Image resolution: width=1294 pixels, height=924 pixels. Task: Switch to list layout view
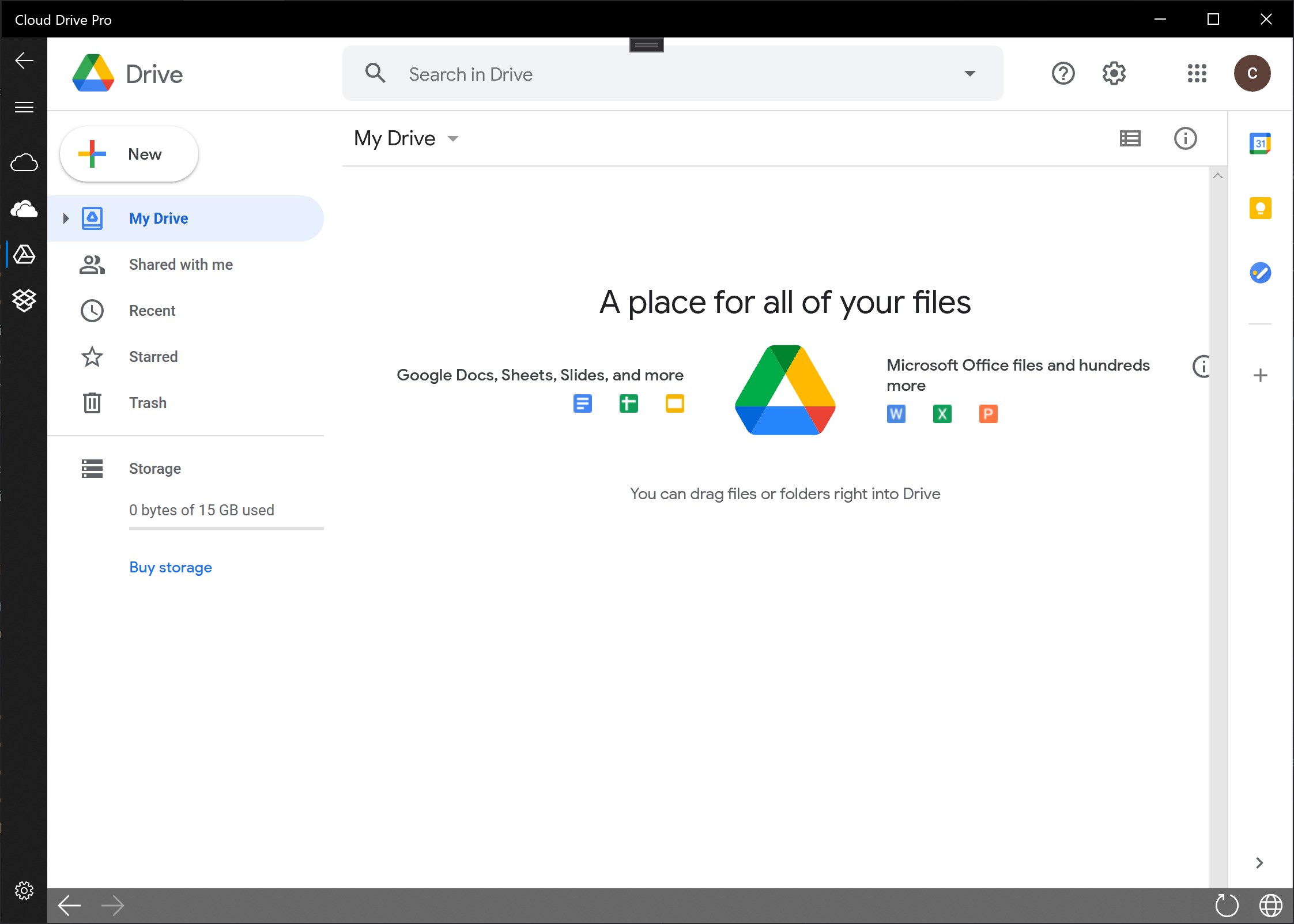point(1130,138)
